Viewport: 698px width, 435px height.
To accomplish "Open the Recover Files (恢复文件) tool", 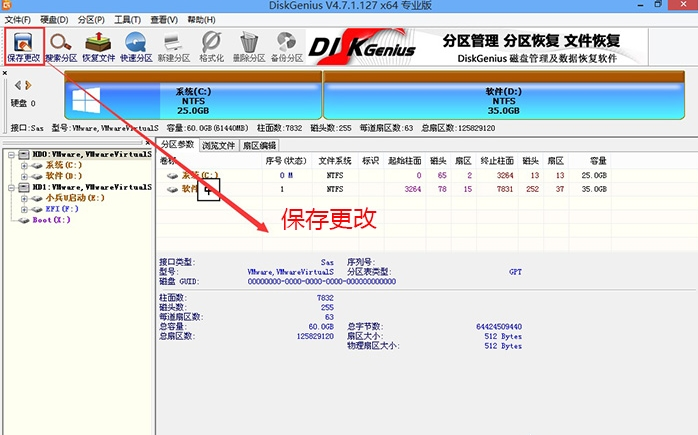I will click(99, 45).
